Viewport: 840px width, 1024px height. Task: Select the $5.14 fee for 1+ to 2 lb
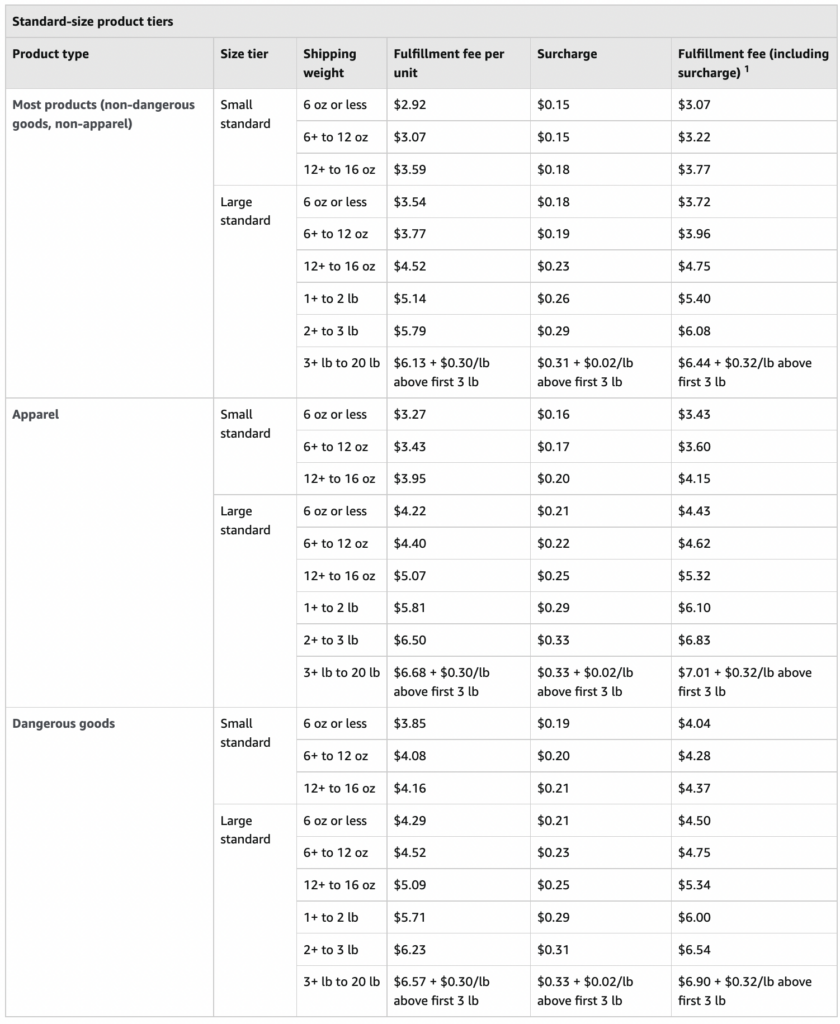(x=410, y=298)
